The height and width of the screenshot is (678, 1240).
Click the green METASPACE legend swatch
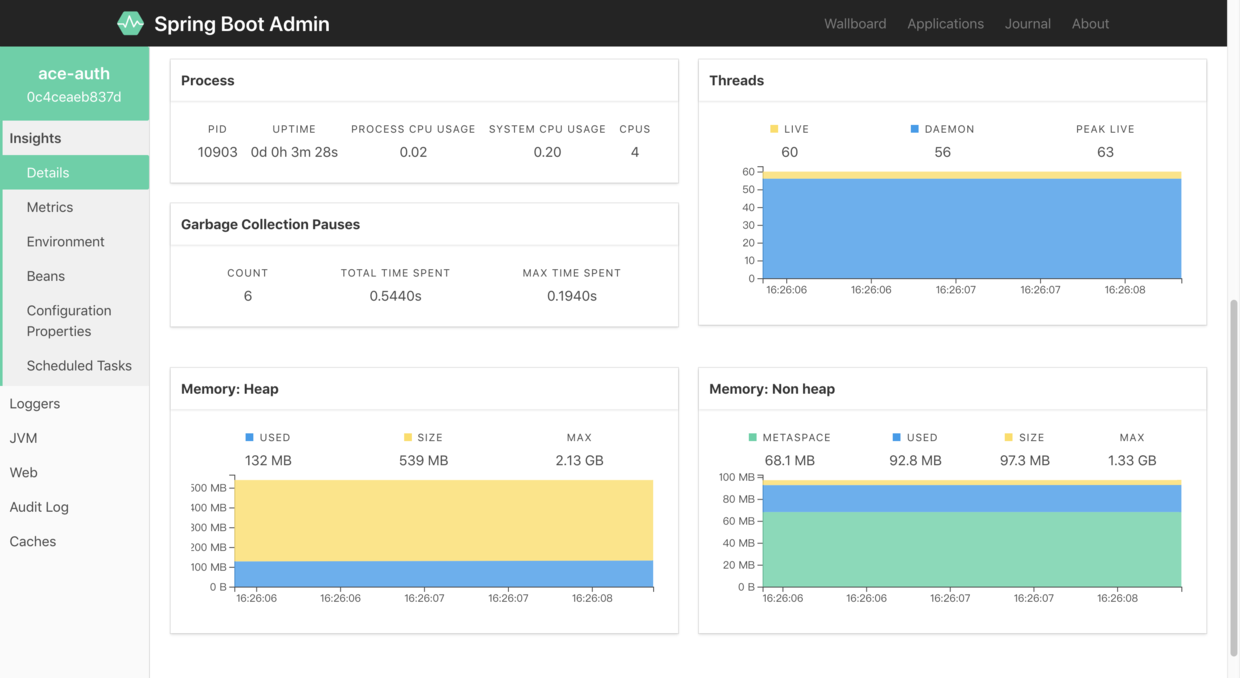(x=752, y=437)
